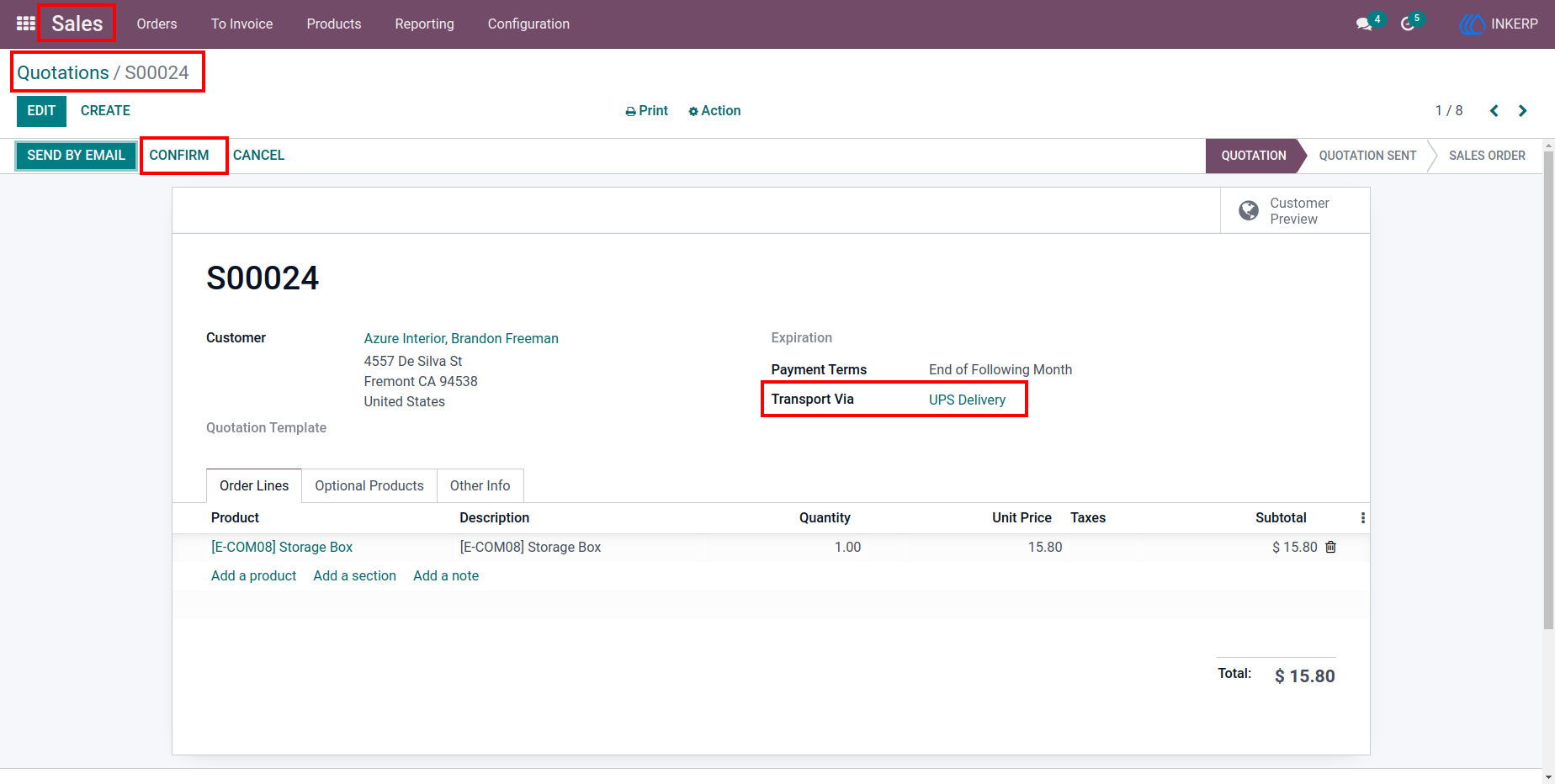Click SEND BY EMAIL button
The height and width of the screenshot is (784, 1555).
[x=76, y=156]
